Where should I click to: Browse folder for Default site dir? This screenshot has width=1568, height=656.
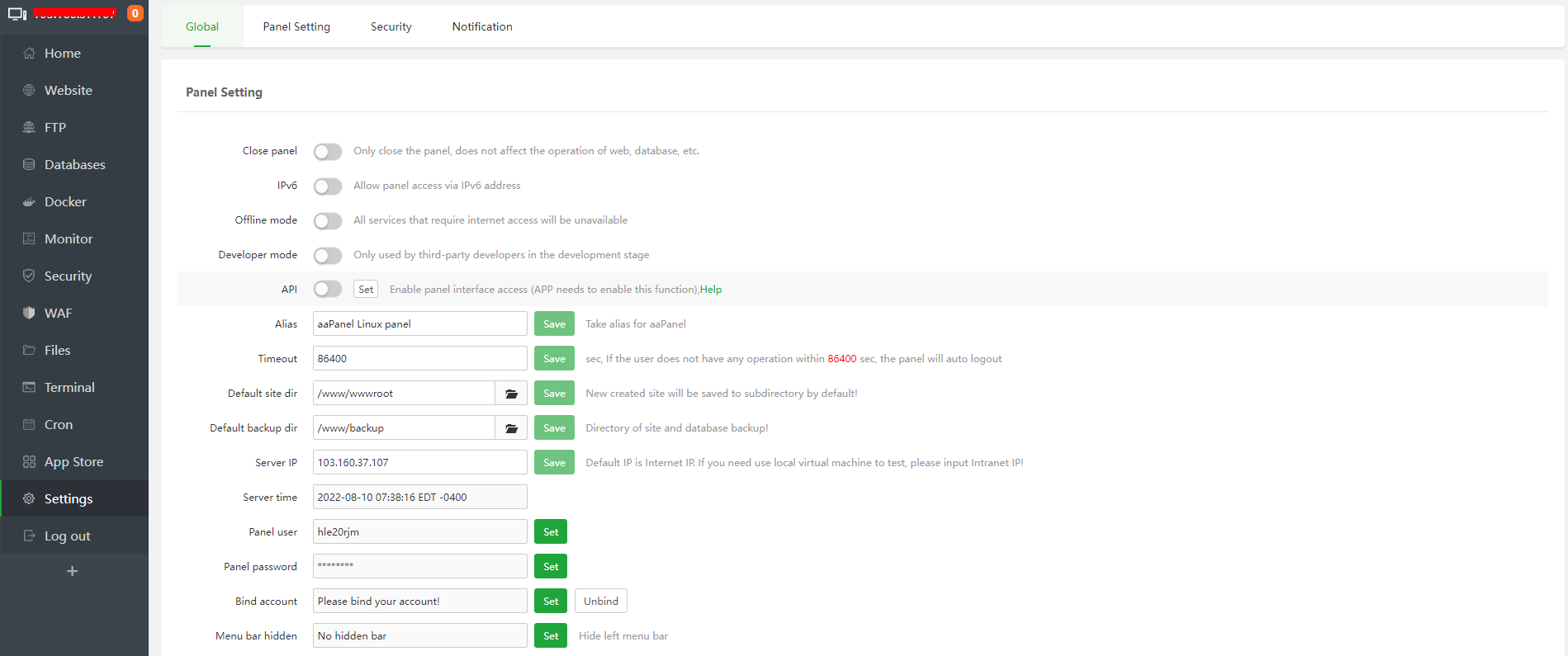511,394
